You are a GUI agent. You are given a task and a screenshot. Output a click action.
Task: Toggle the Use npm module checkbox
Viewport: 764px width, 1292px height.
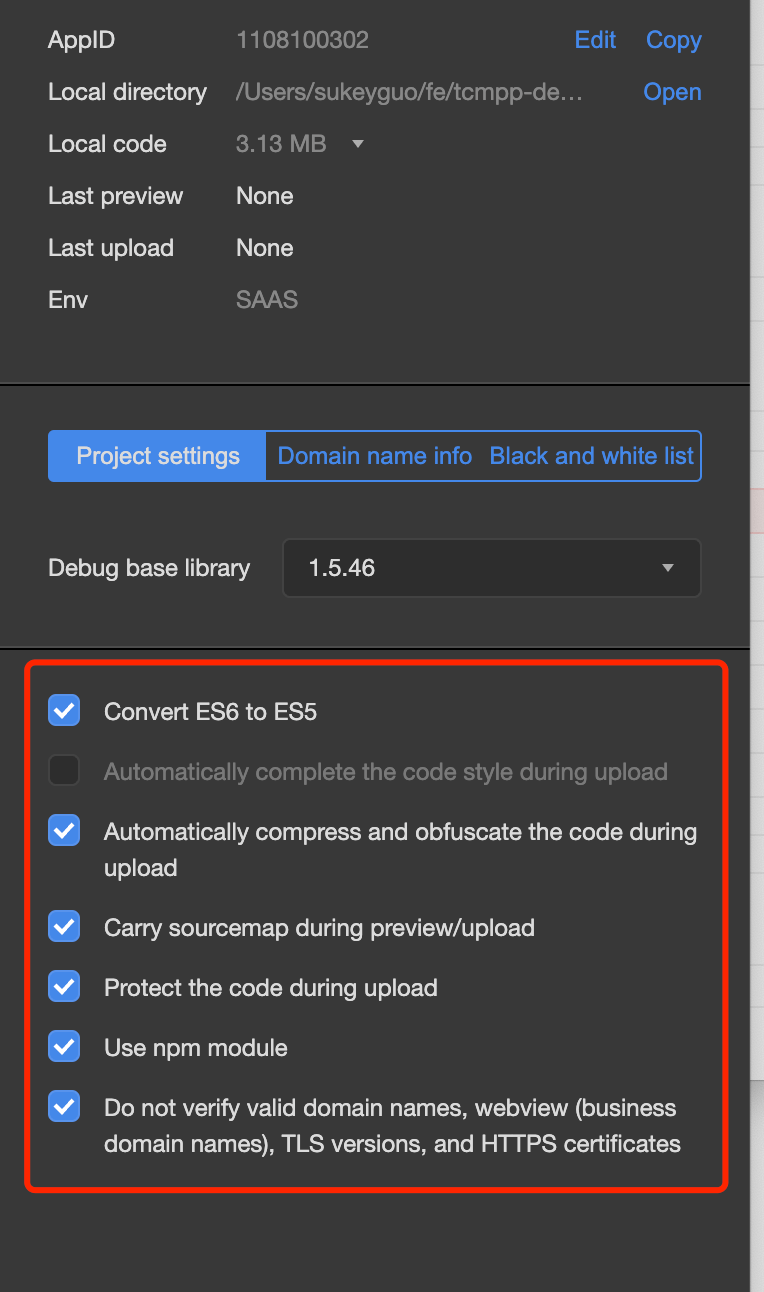click(64, 1047)
